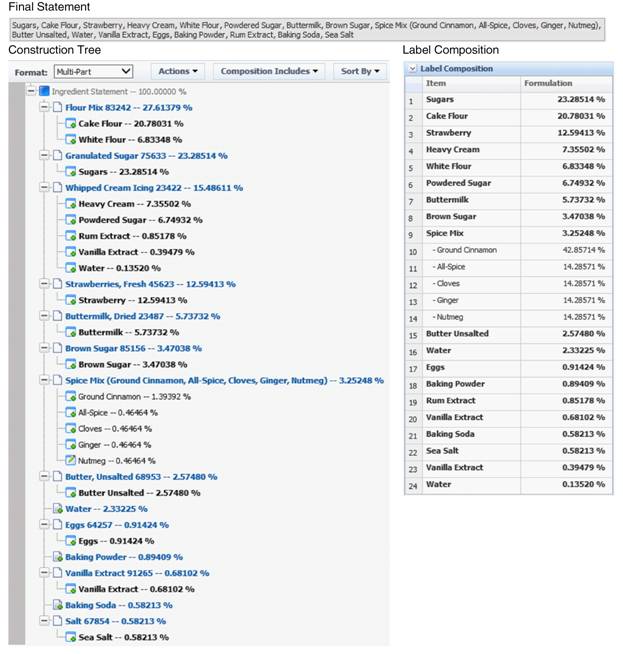
Task: Click the Flour Mix 83242 page icon
Action: pos(58,107)
